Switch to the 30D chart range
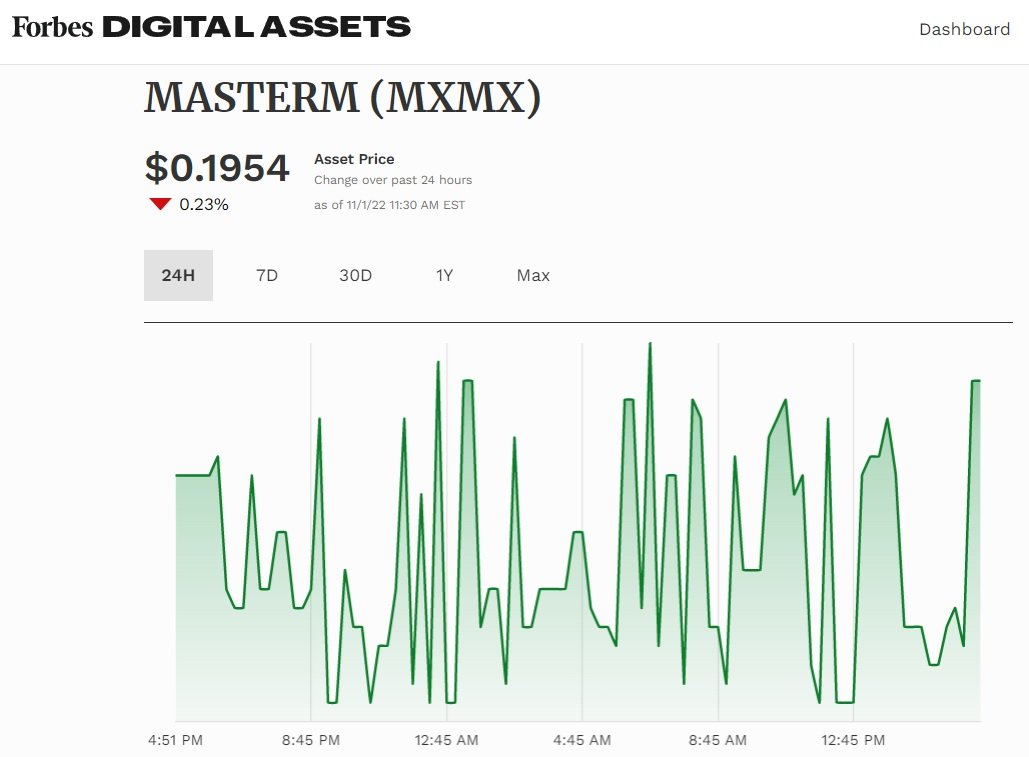This screenshot has height=757, width=1029. pyautogui.click(x=355, y=275)
